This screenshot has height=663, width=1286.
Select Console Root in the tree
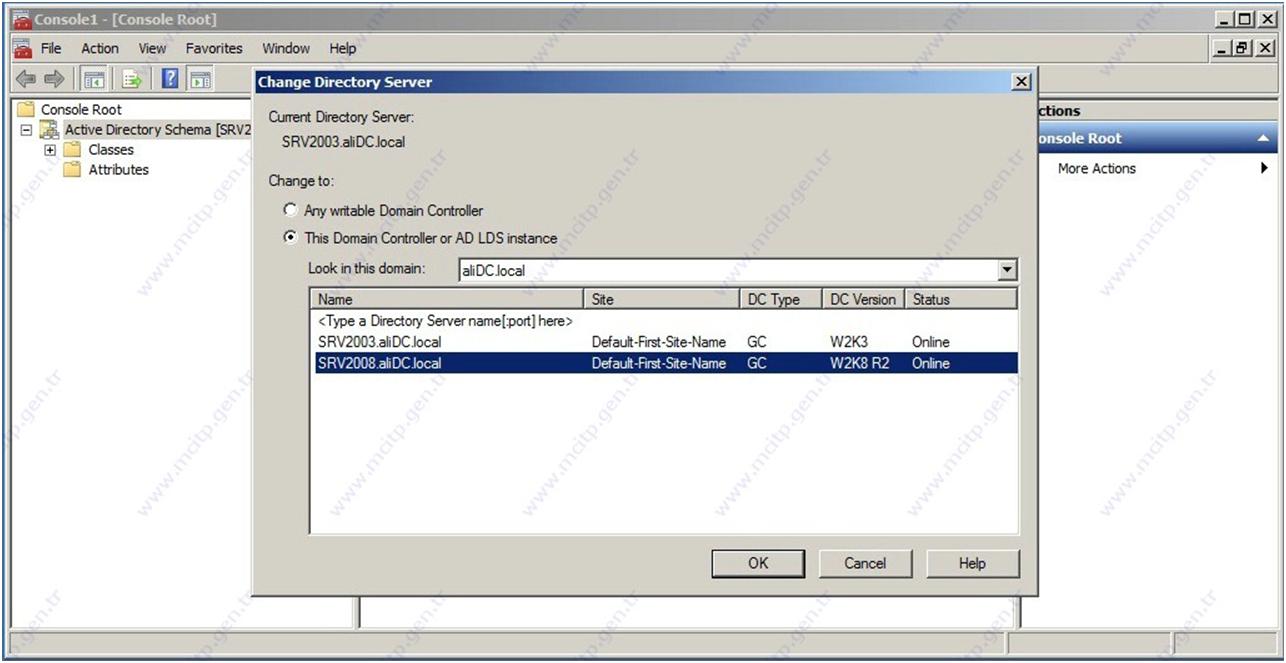81,109
